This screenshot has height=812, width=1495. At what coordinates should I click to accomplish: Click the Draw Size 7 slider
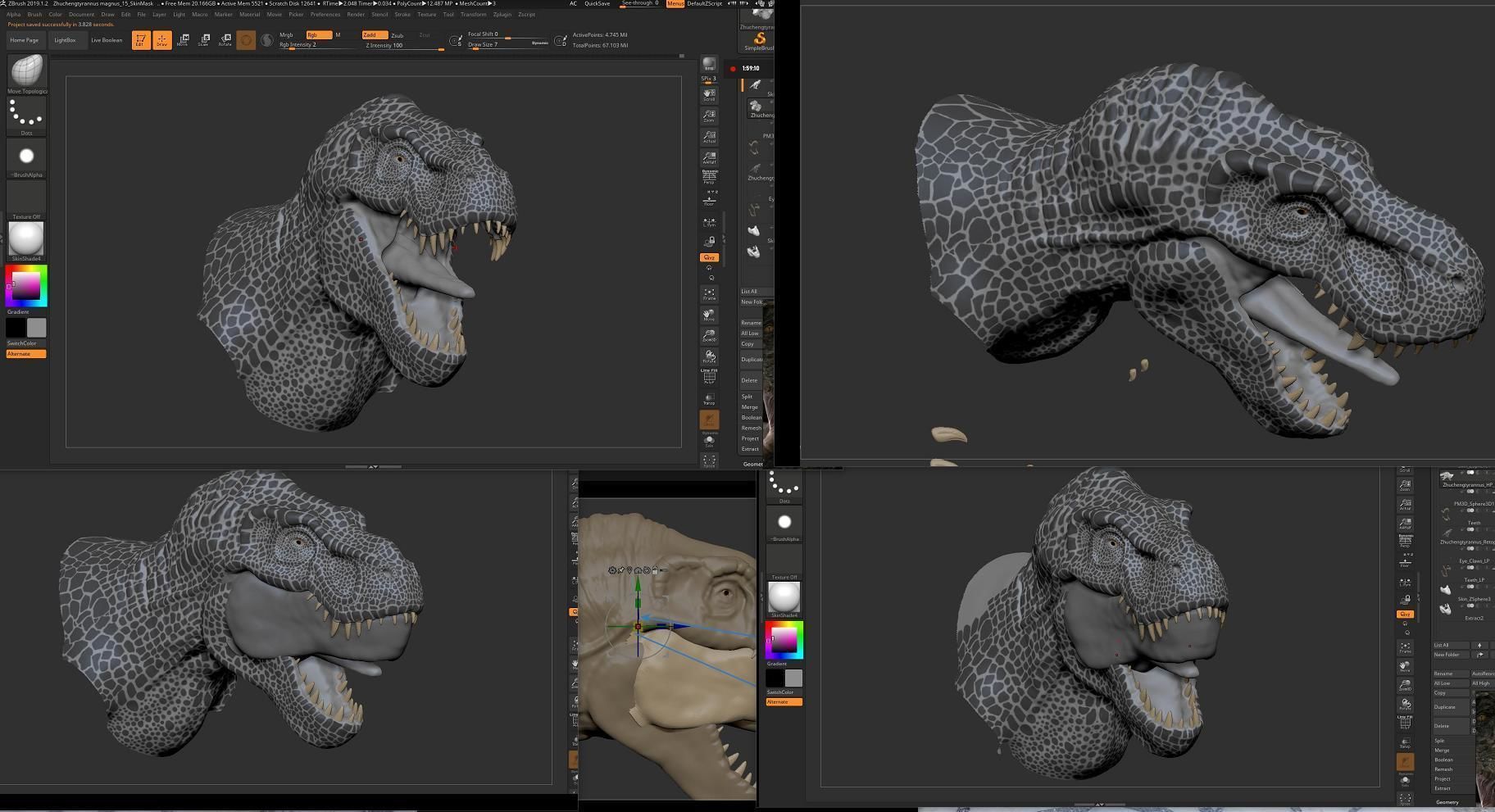[508, 44]
